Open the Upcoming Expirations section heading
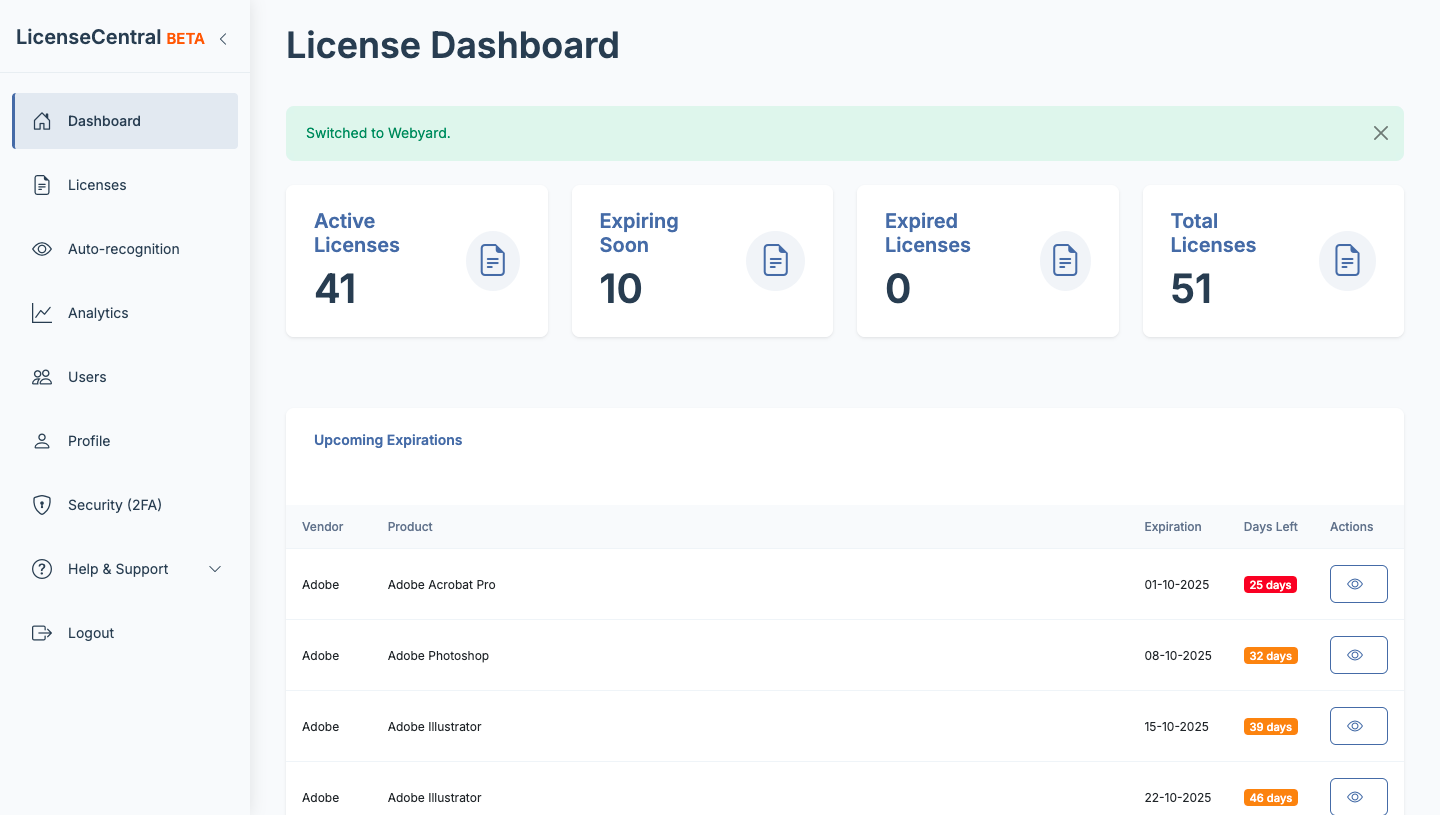This screenshot has width=1440, height=815. click(388, 439)
